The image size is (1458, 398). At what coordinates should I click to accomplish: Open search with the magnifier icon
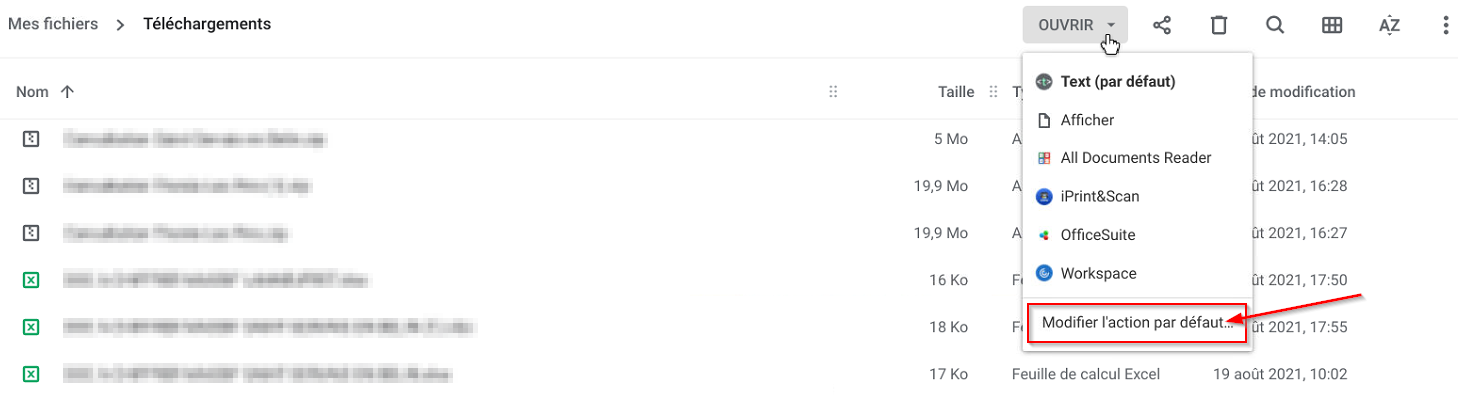[x=1275, y=25]
